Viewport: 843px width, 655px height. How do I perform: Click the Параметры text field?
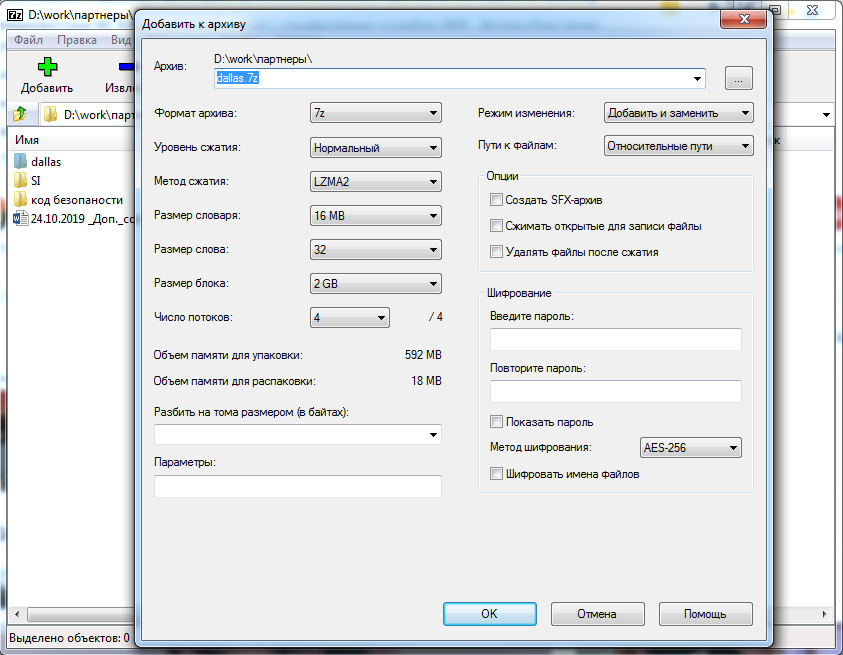[x=298, y=486]
